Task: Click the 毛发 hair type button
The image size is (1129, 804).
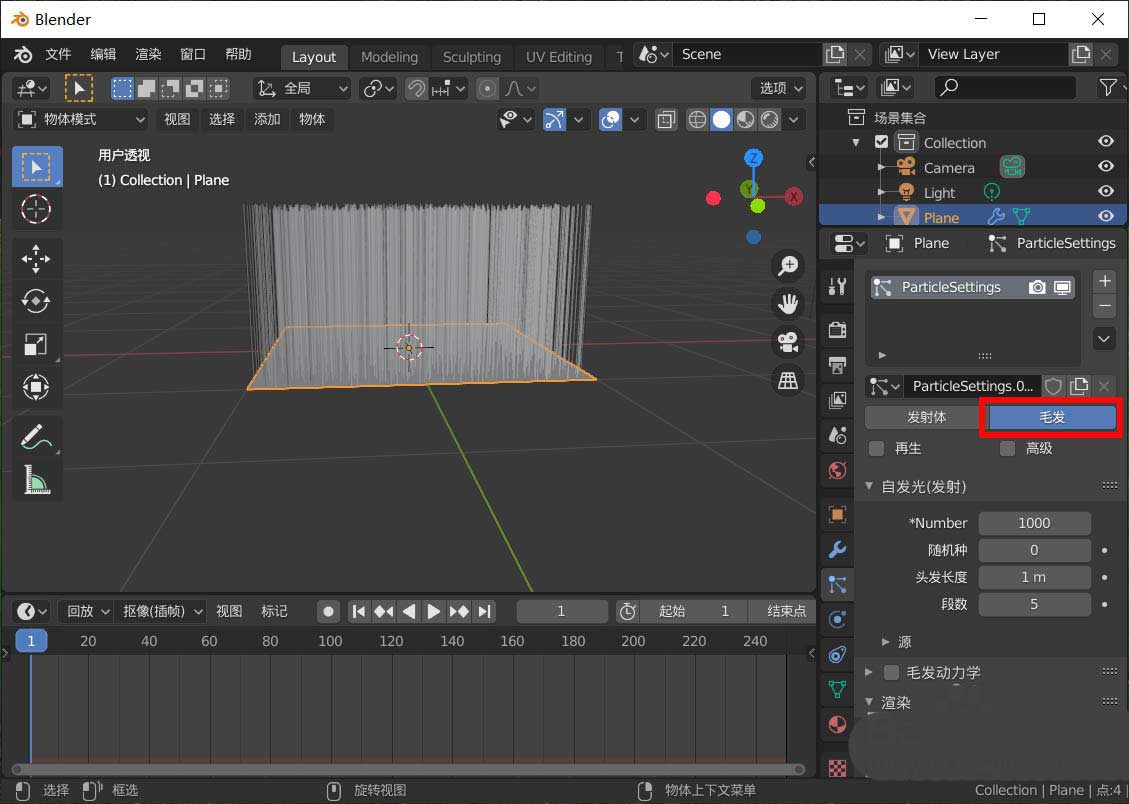Action: coord(1052,417)
